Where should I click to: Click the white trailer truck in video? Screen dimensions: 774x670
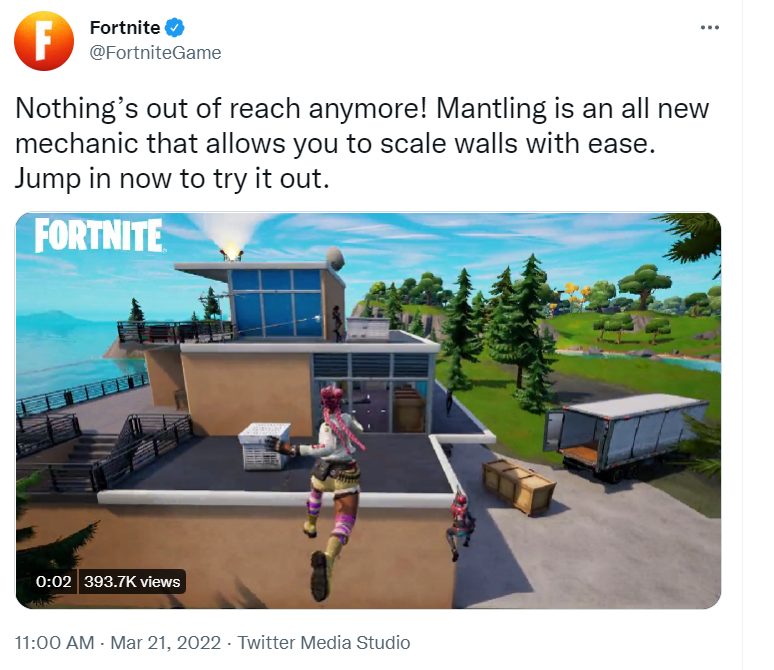point(626,435)
